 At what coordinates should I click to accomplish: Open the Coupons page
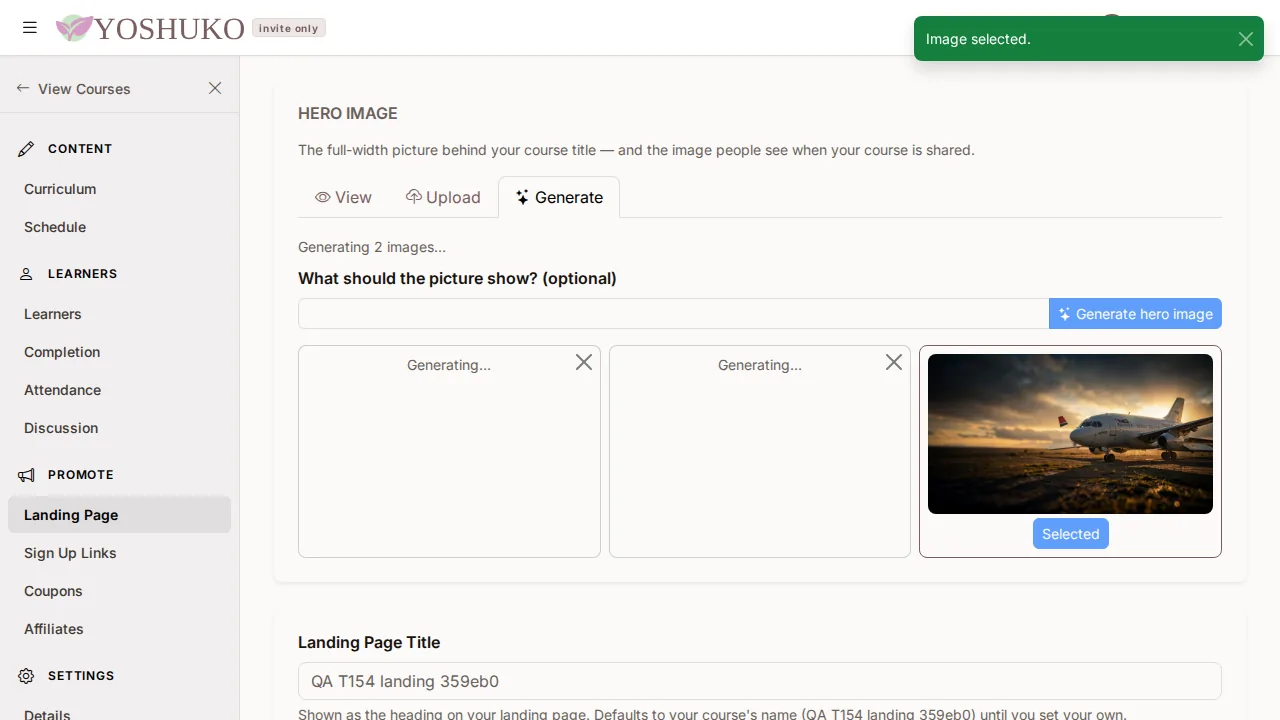(53, 591)
